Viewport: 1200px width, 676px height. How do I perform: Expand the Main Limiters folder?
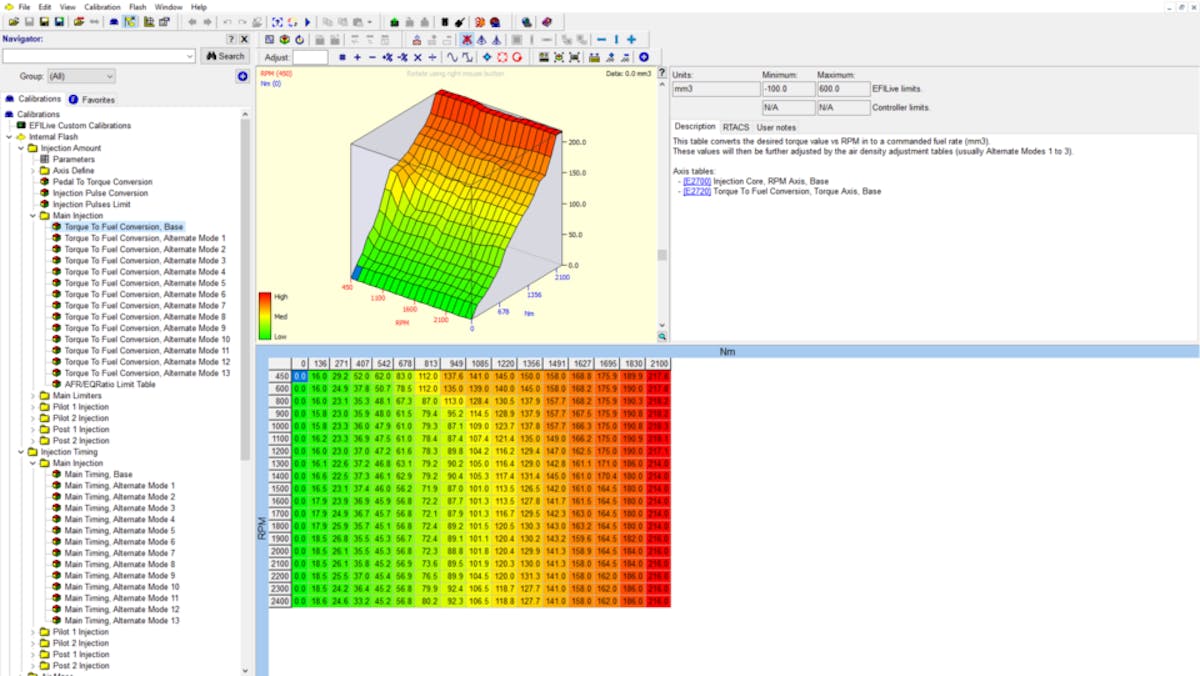[33, 396]
